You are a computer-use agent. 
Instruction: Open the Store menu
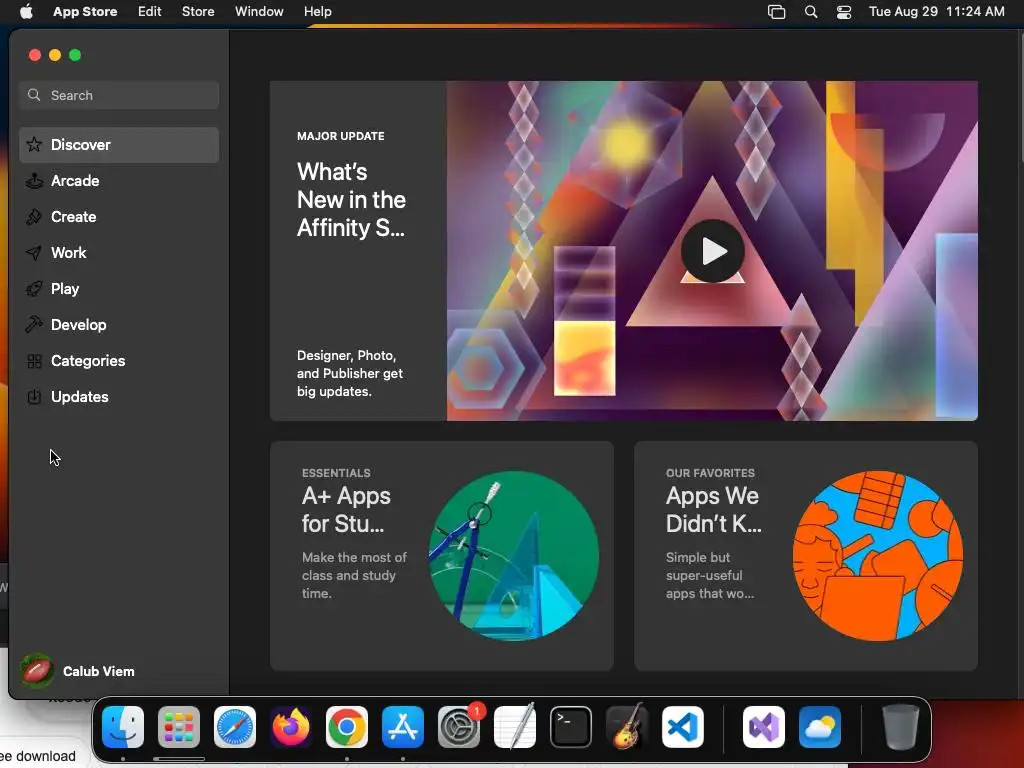pos(198,12)
